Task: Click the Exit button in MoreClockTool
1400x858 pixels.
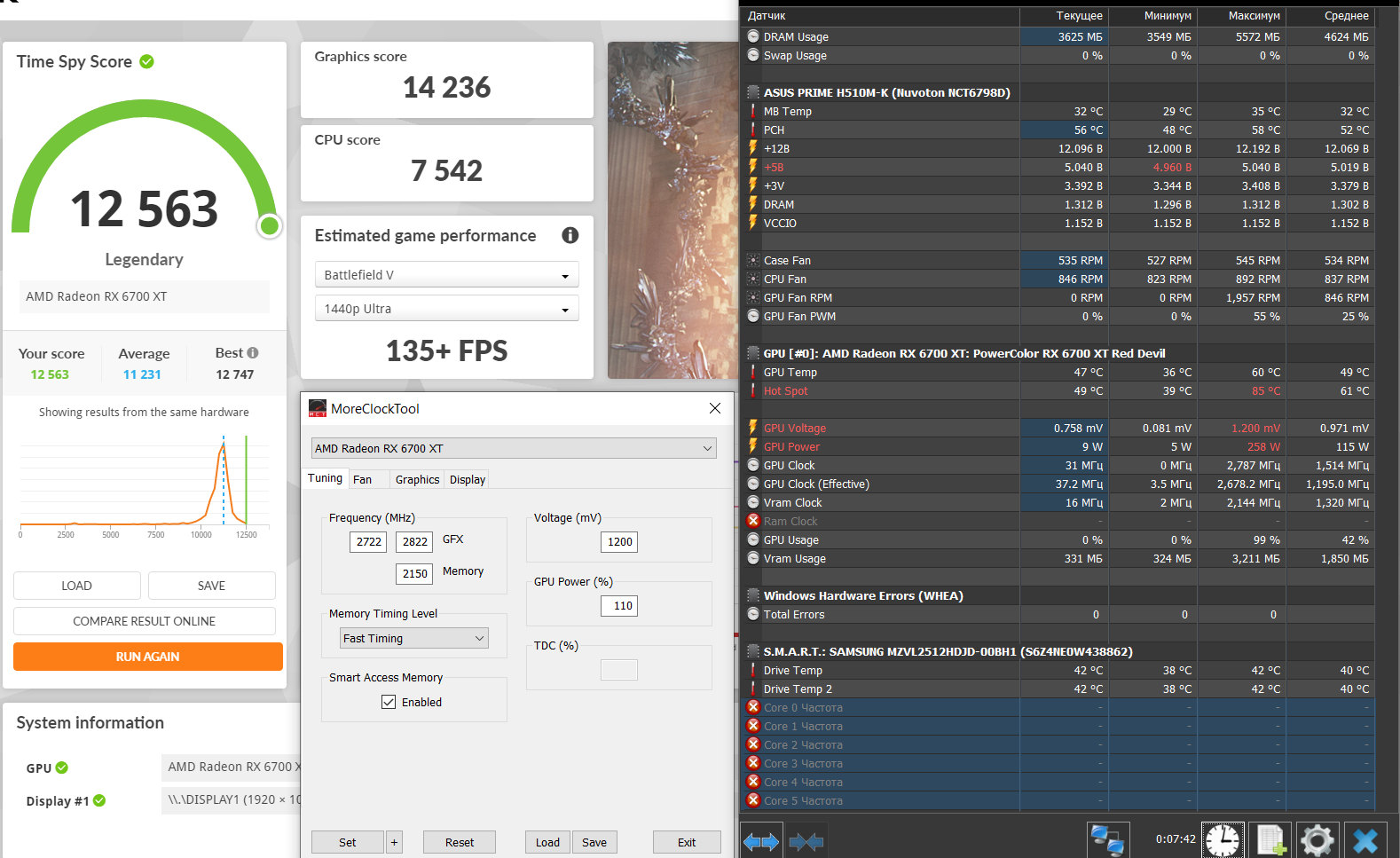Action: [687, 842]
